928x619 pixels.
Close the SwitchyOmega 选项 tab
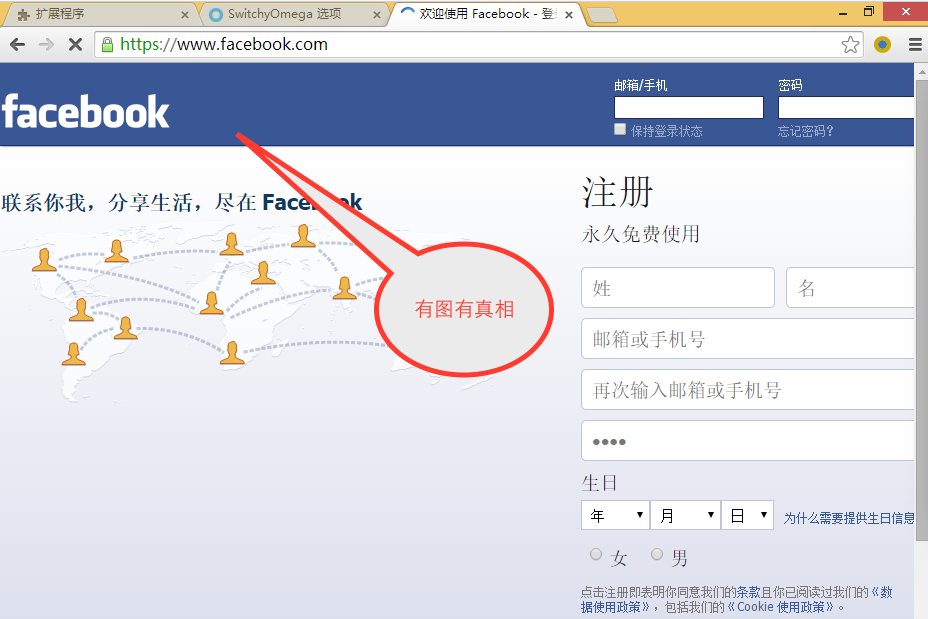376,15
